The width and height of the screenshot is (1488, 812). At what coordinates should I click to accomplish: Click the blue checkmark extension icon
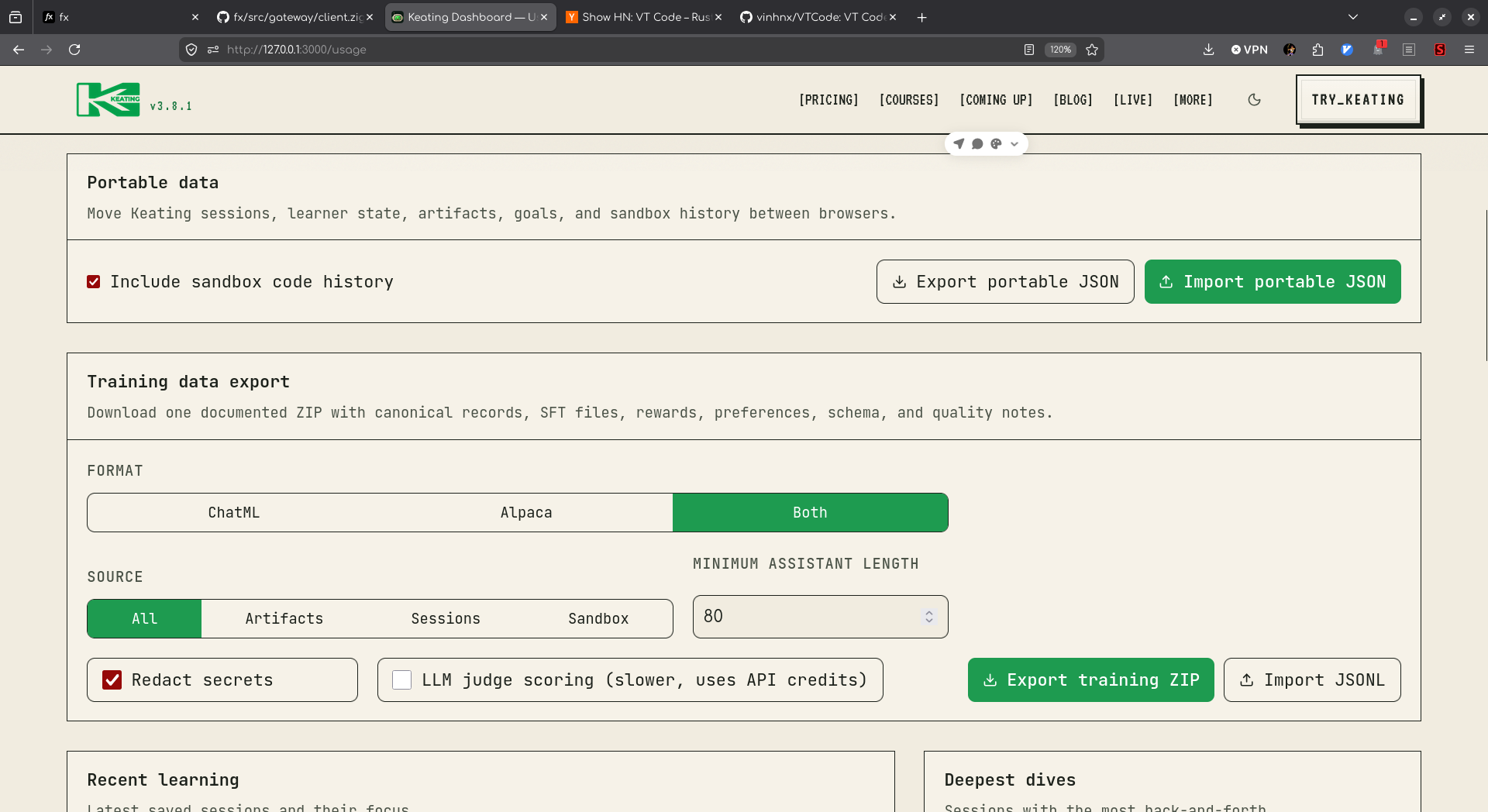1347,50
